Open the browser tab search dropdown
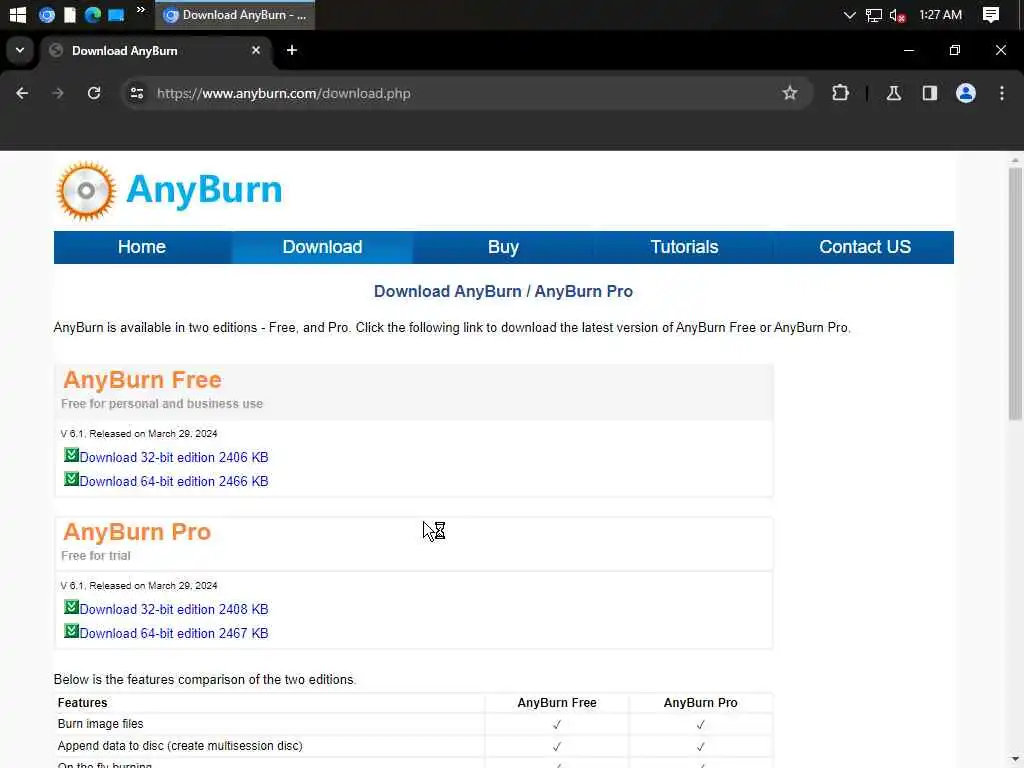1024x768 pixels. point(20,50)
